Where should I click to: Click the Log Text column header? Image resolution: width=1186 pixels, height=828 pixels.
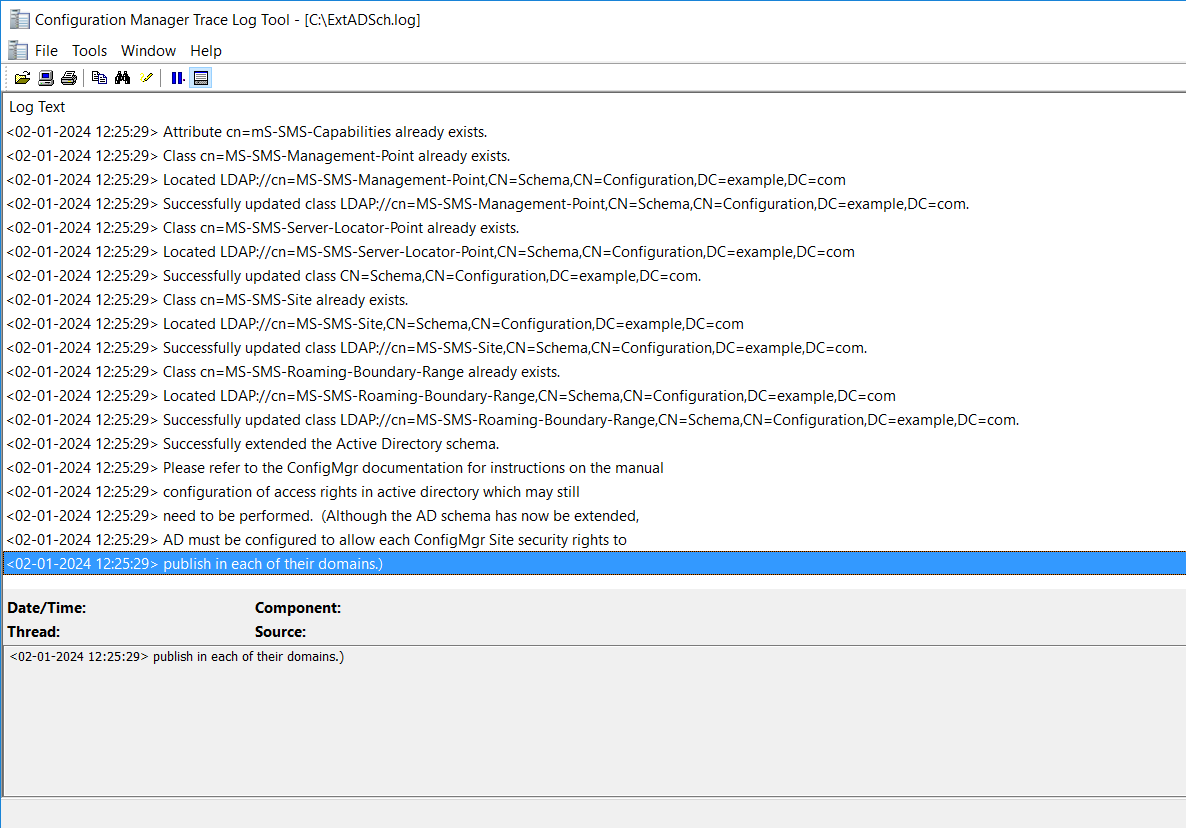click(37, 107)
